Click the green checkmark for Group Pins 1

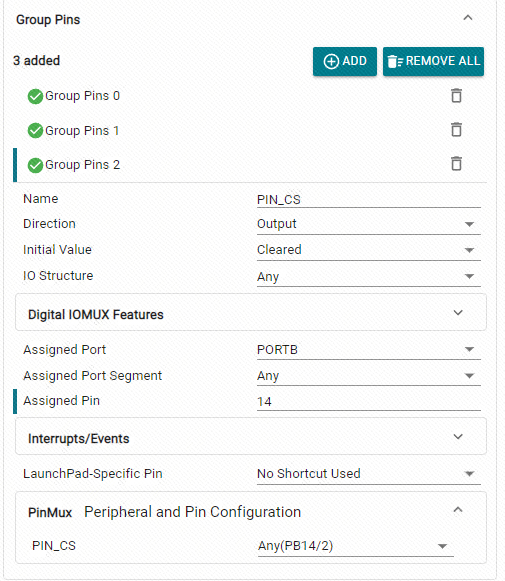[35, 130]
